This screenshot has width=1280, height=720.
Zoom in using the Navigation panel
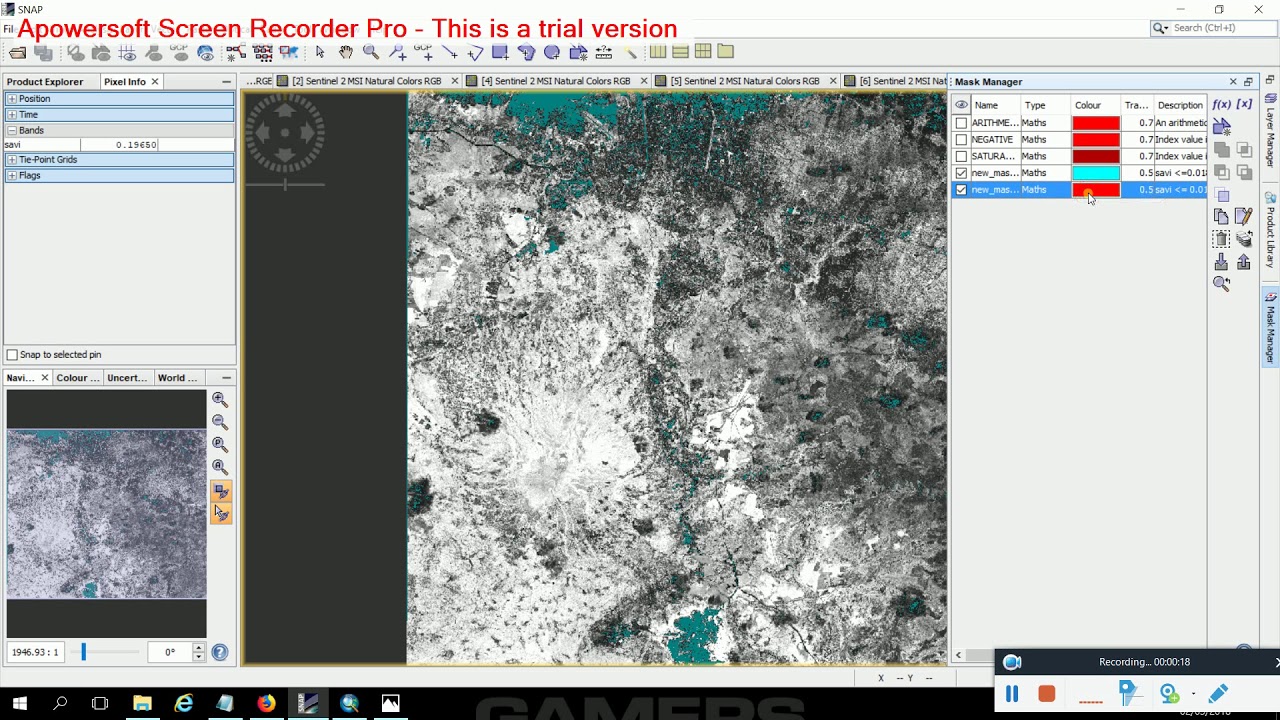[220, 400]
